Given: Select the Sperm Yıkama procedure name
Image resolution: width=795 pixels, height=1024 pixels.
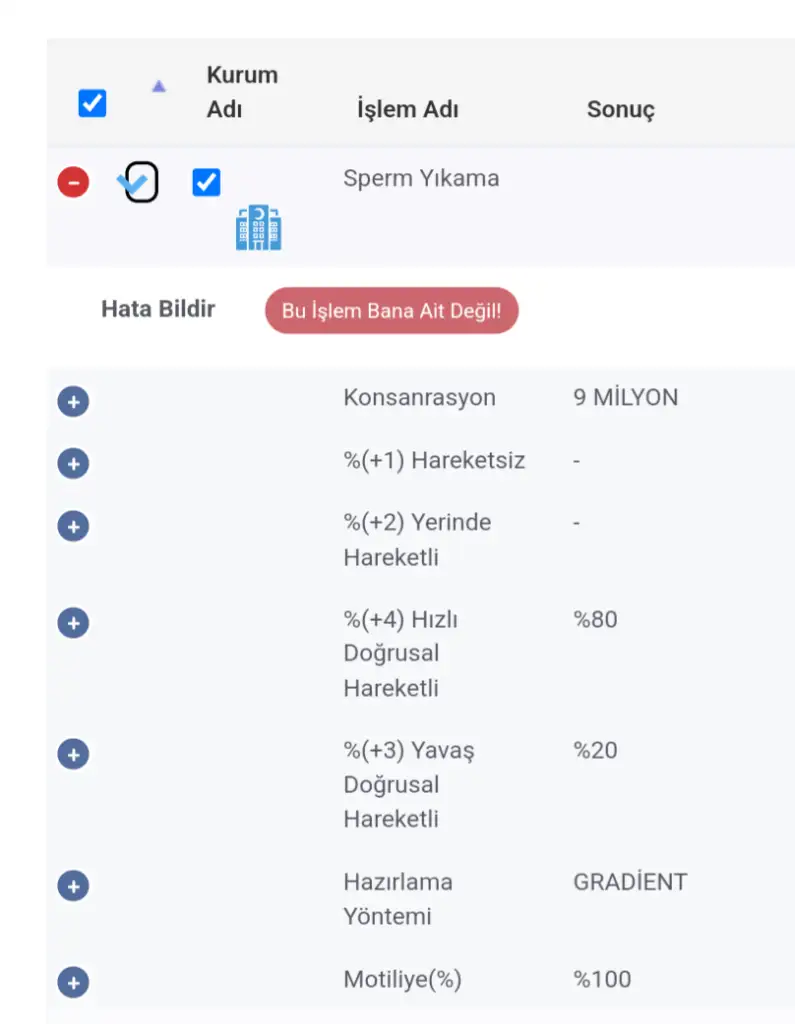Looking at the screenshot, I should pyautogui.click(x=421, y=178).
